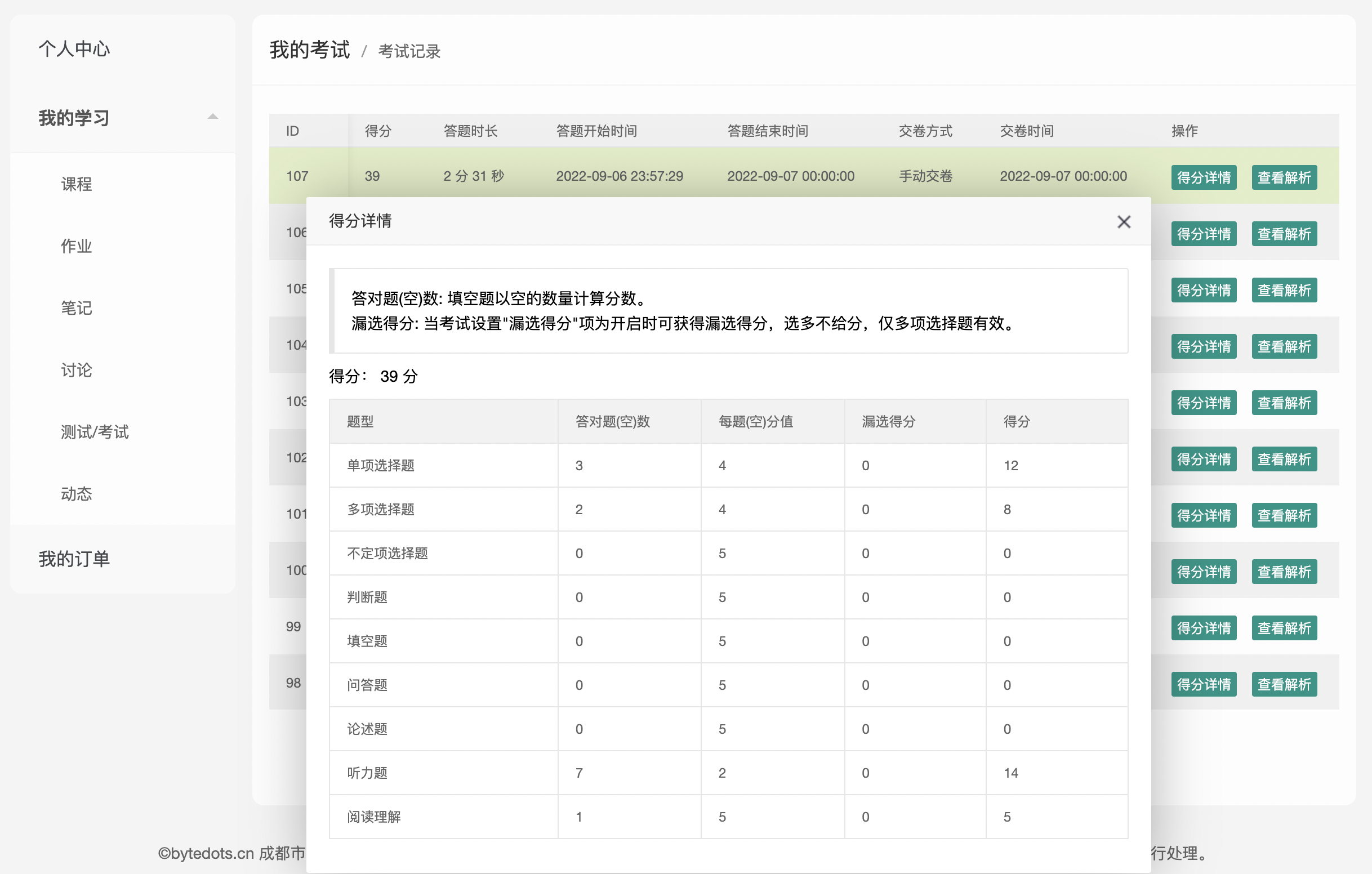Collapse the 我的学习 sidebar section
1372x874 pixels.
(x=212, y=117)
